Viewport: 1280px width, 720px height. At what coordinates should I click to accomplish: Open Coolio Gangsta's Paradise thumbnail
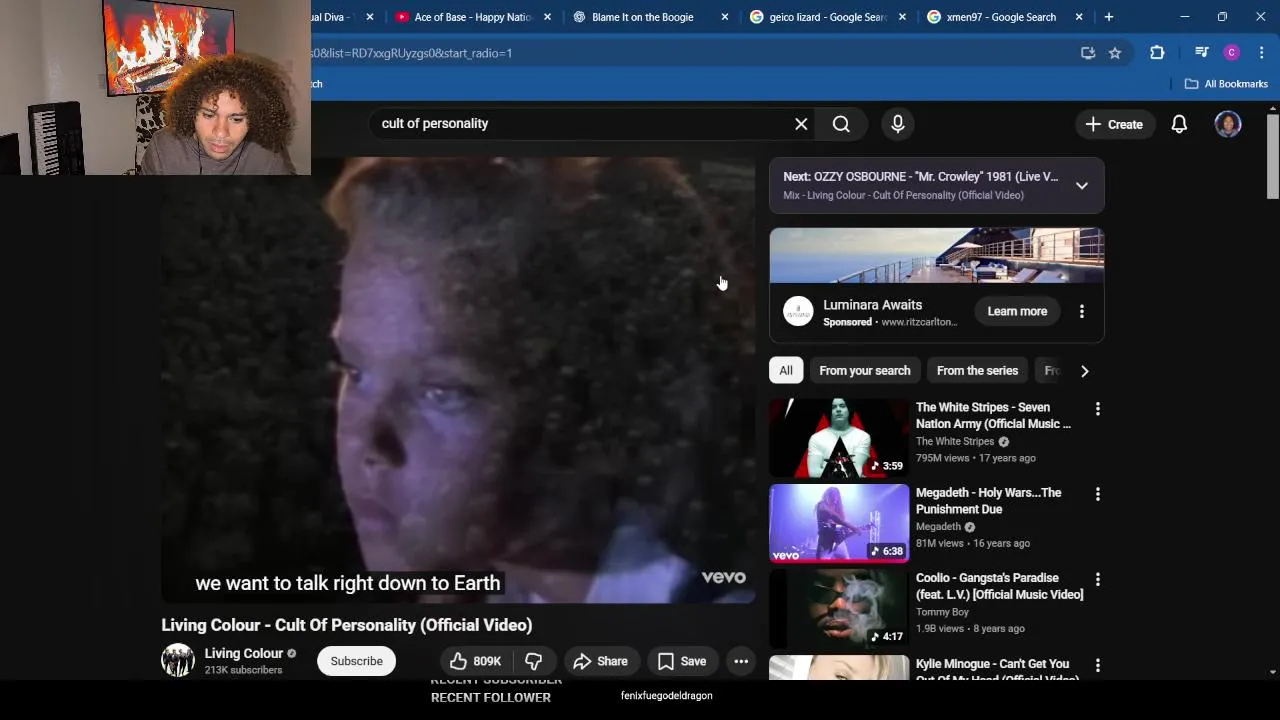click(839, 609)
